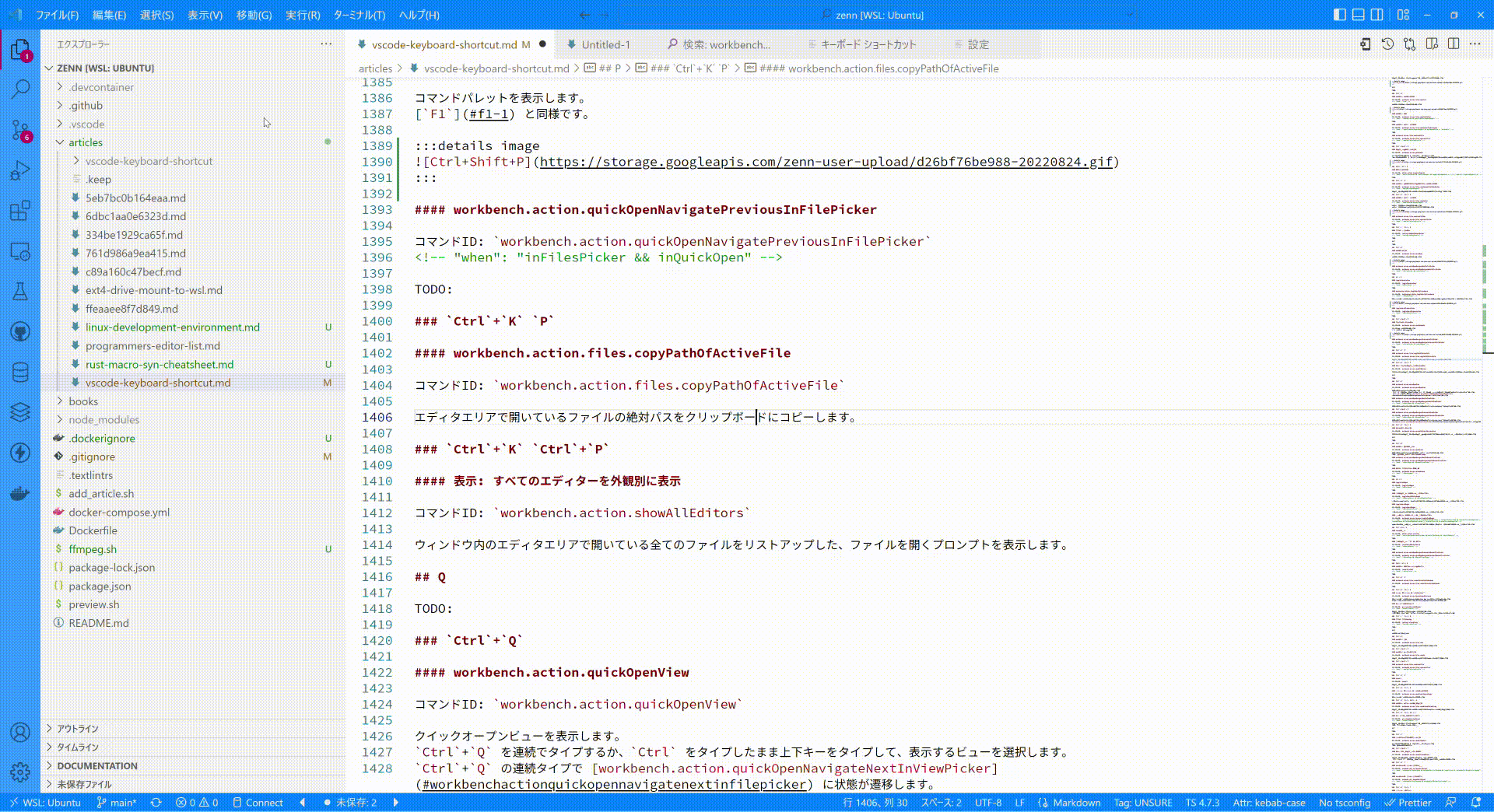Open editor more actions ellipsis menu

(x=1475, y=44)
